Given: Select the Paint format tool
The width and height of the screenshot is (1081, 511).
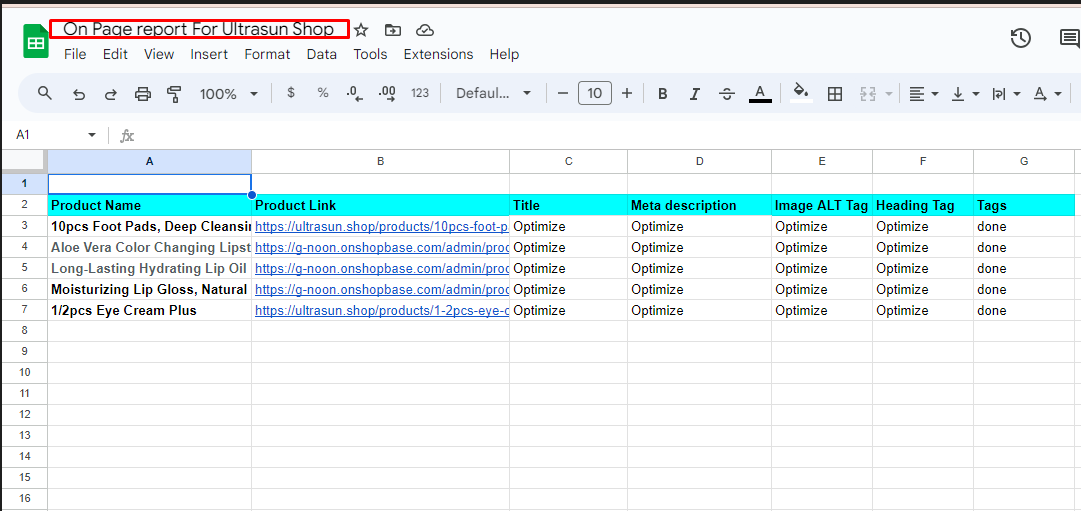Looking at the screenshot, I should coord(174,94).
